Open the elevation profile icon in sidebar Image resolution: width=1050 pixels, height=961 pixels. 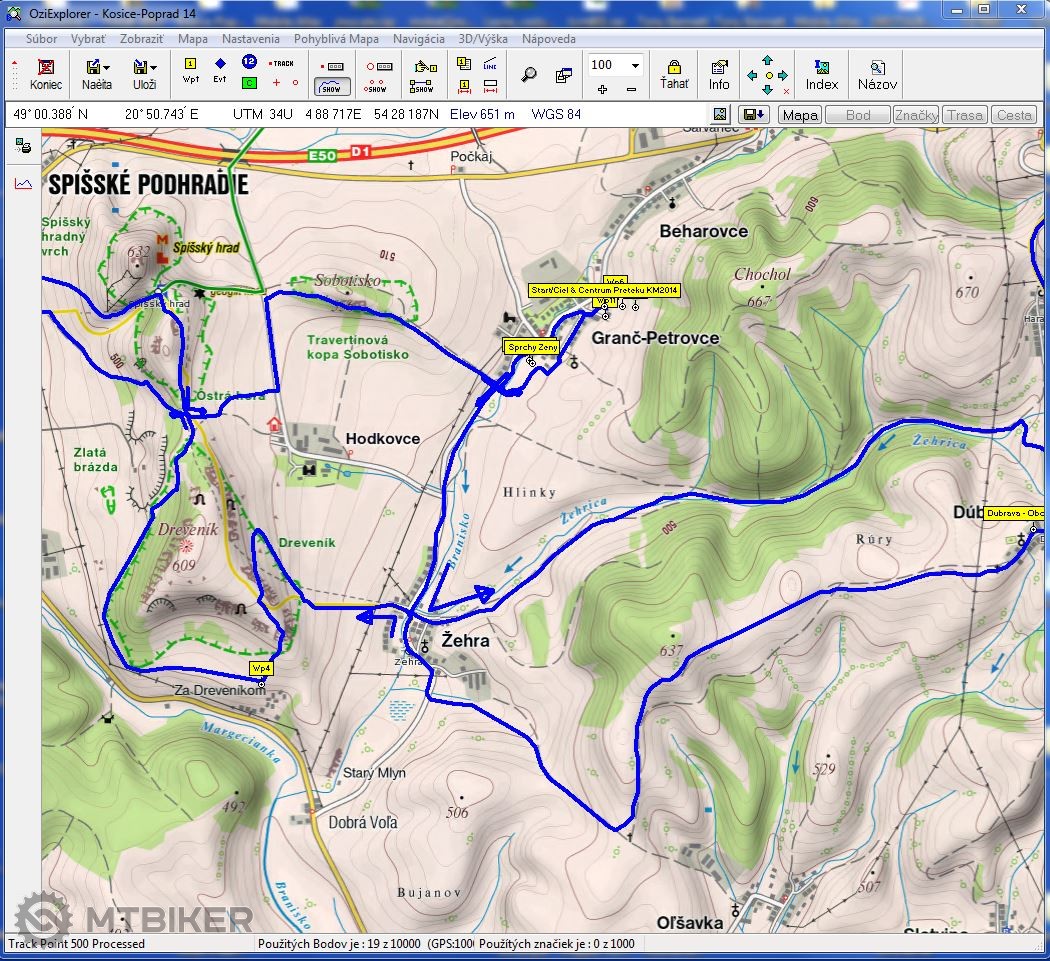click(23, 183)
